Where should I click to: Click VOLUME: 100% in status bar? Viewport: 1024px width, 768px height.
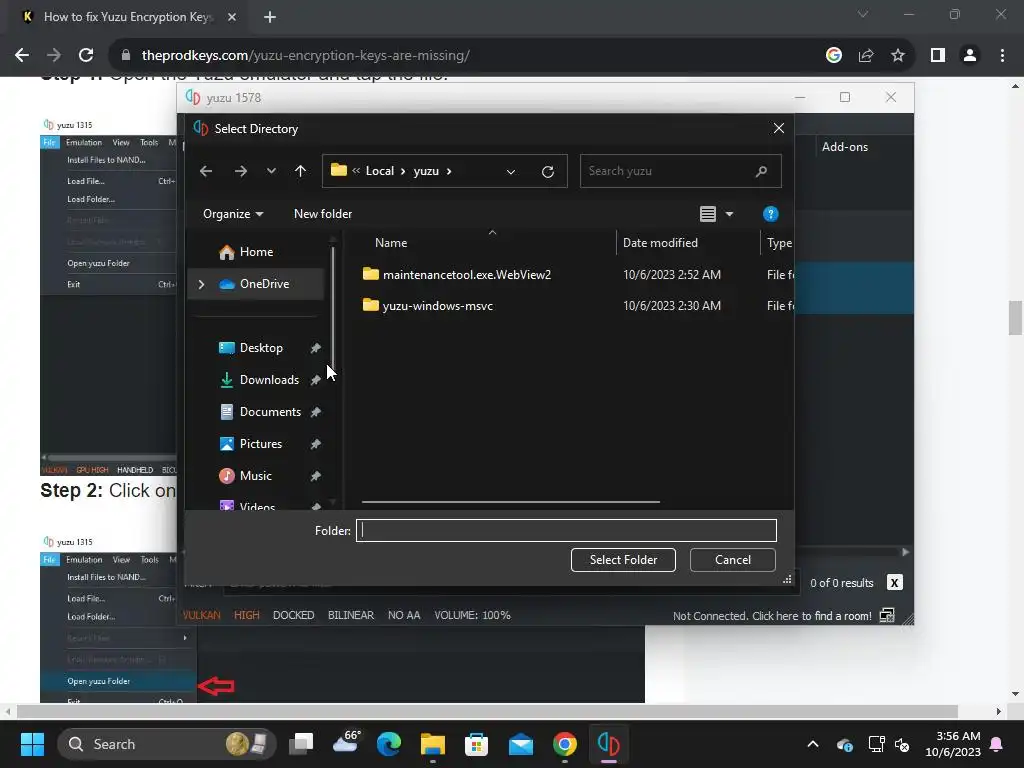(x=472, y=615)
